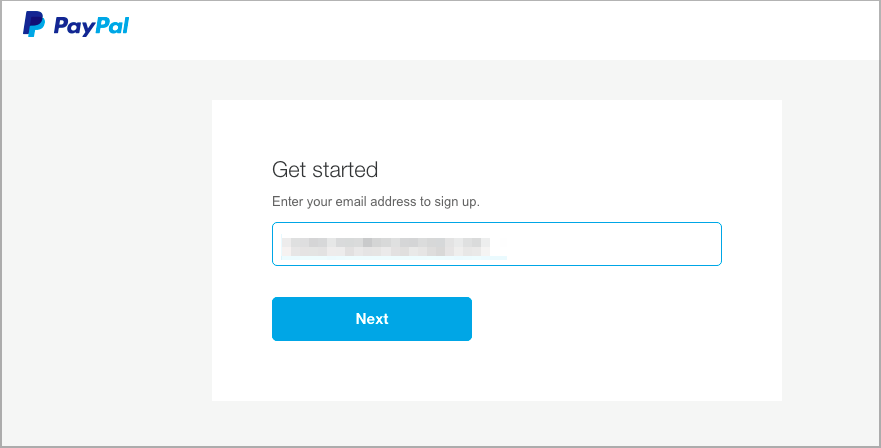Click the empty right side of email field
Screen dimensions: 881x448
pos(612,244)
